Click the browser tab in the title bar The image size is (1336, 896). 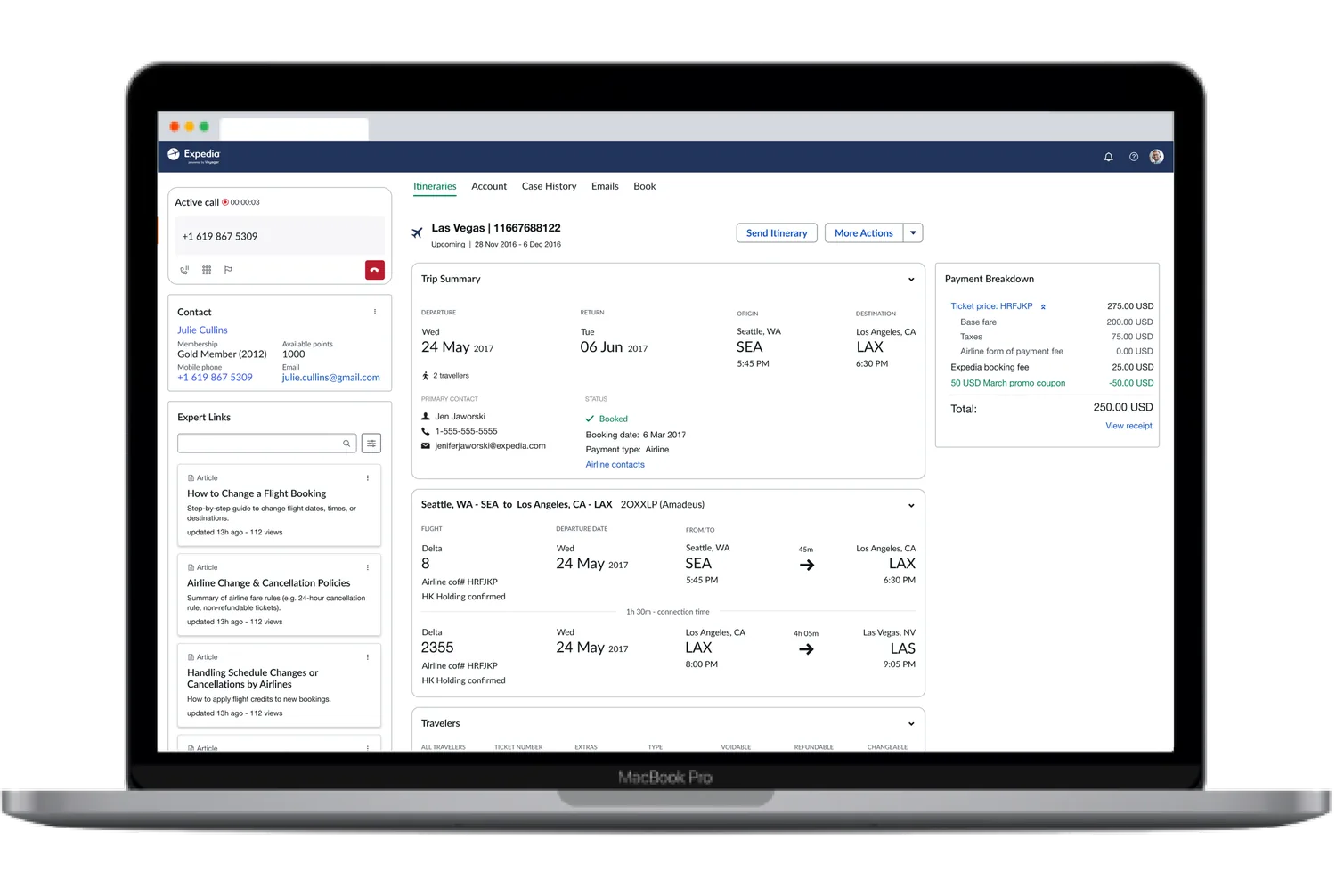click(x=294, y=128)
